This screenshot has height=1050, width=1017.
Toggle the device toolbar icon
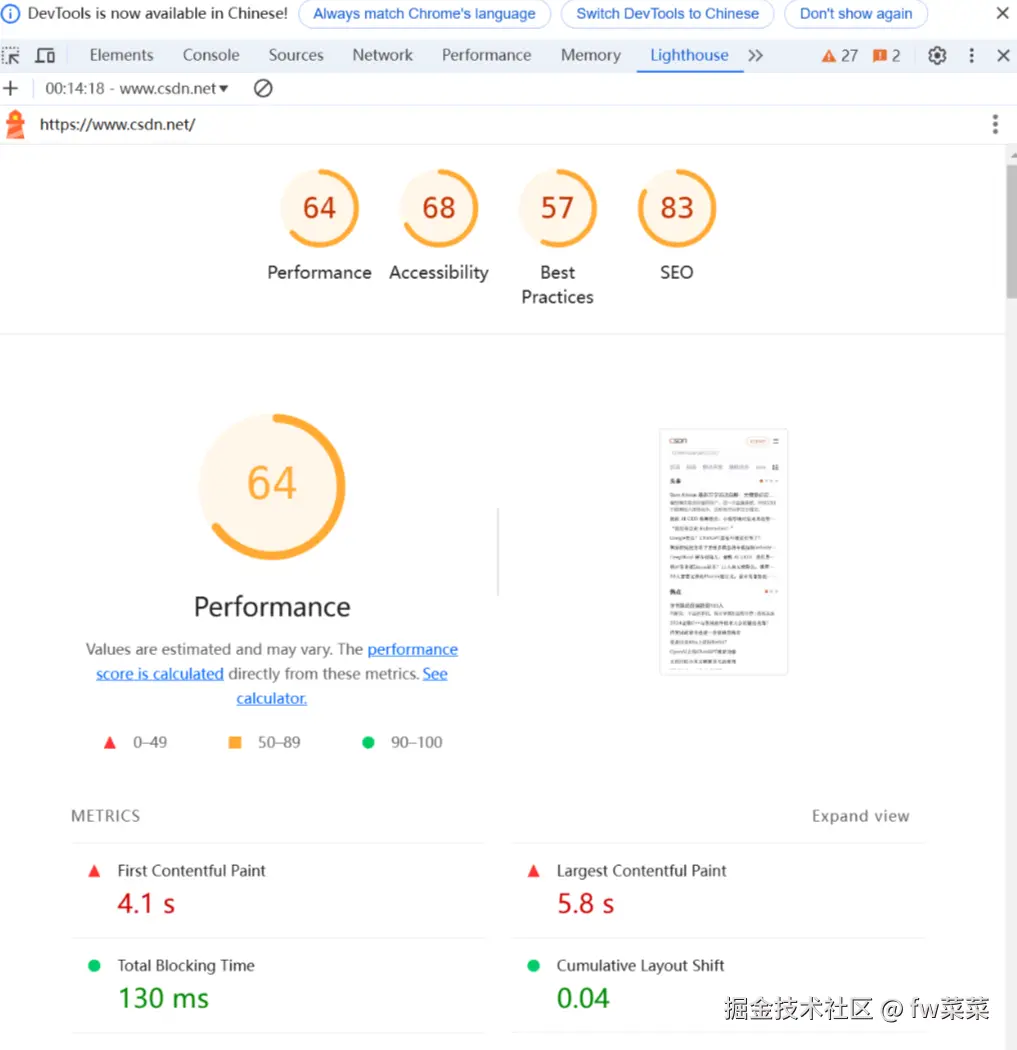click(45, 56)
